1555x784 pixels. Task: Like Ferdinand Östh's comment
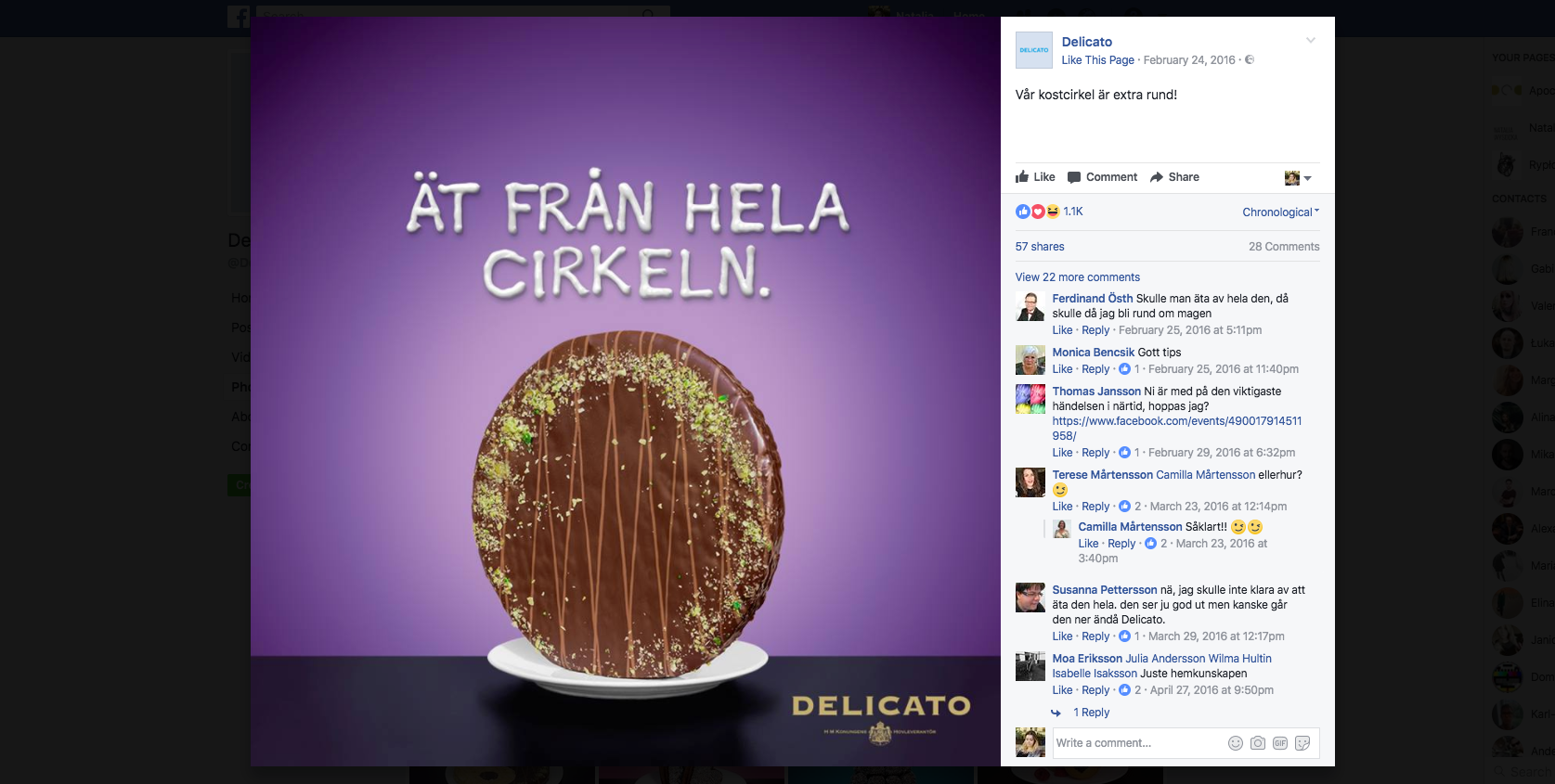tap(1062, 330)
